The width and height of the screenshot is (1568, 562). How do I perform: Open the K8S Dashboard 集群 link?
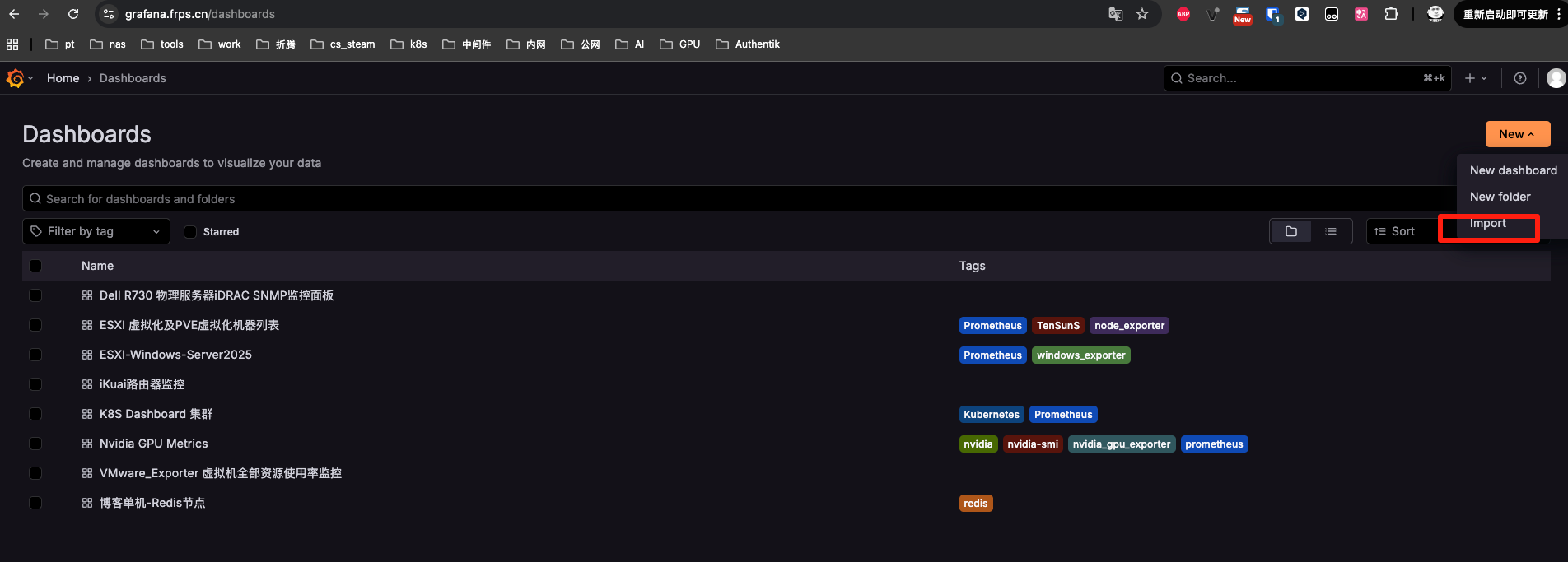pyautogui.click(x=156, y=414)
